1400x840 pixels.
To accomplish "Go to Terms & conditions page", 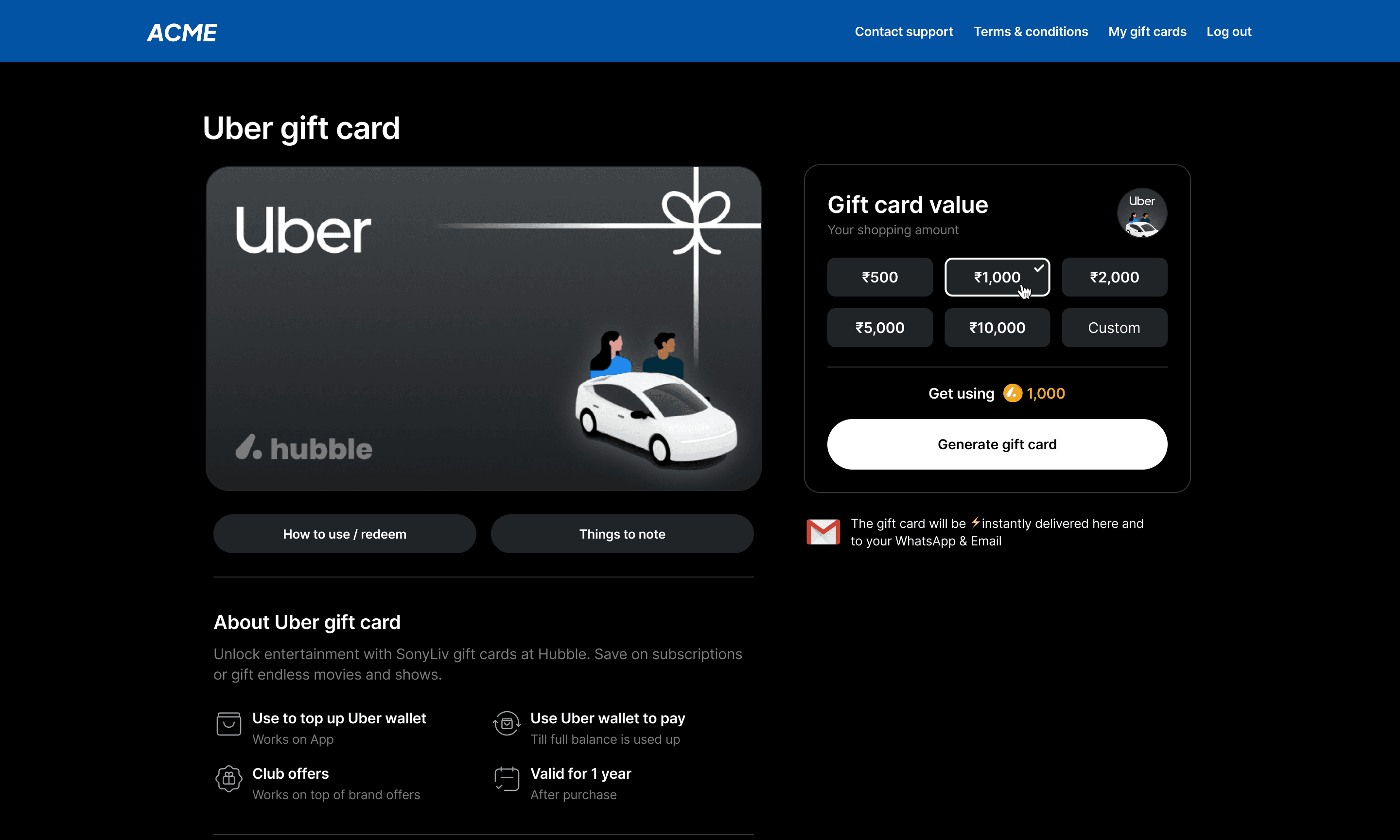I will coord(1030,32).
